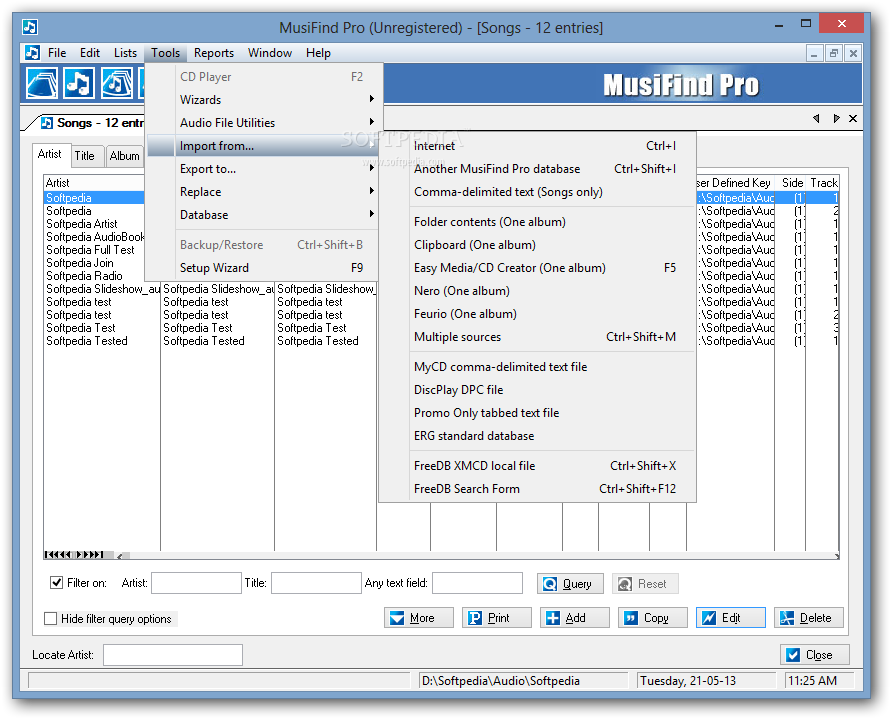Expand the Replace submenu
Image resolution: width=891 pixels, height=719 pixels.
point(262,192)
